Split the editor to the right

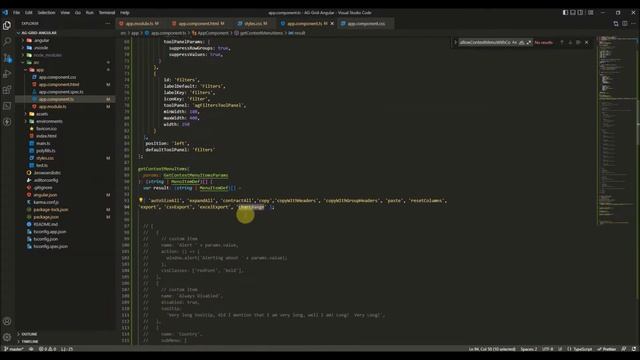[625, 24]
